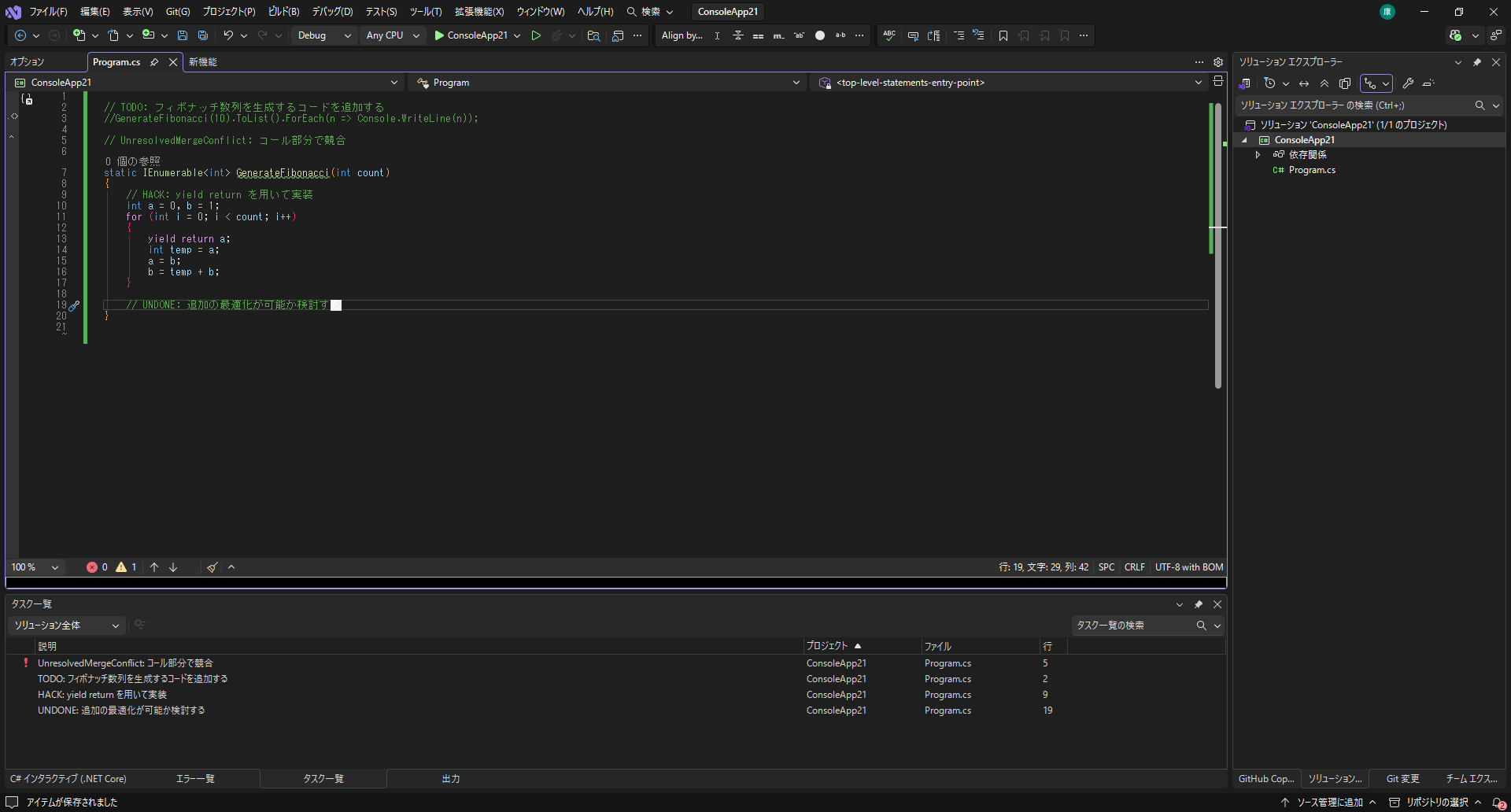Click the navigate backward arrow icon
The height and width of the screenshot is (812, 1511).
tap(20, 35)
